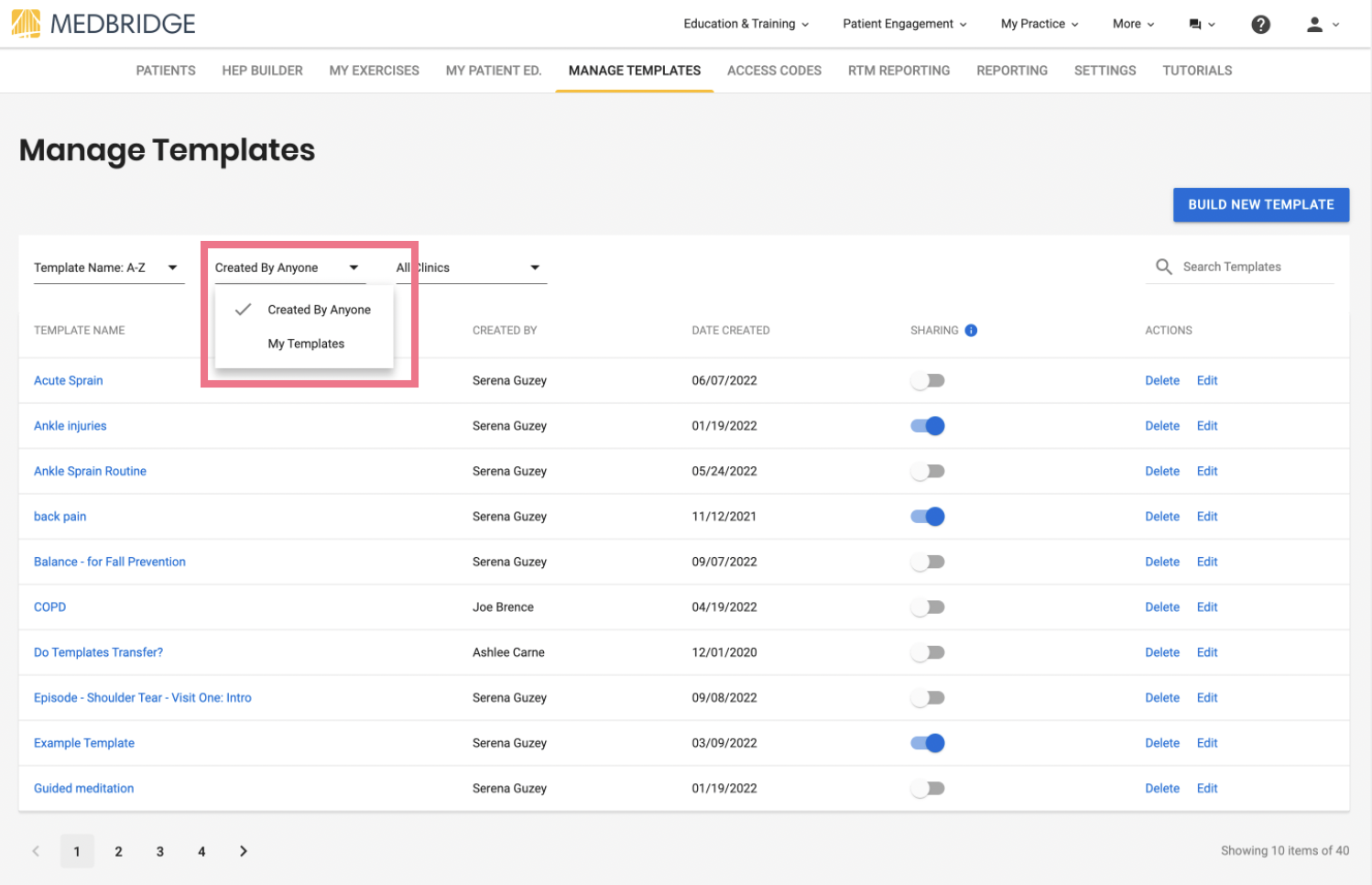Click creator Ashlee Carne cell

pos(508,653)
